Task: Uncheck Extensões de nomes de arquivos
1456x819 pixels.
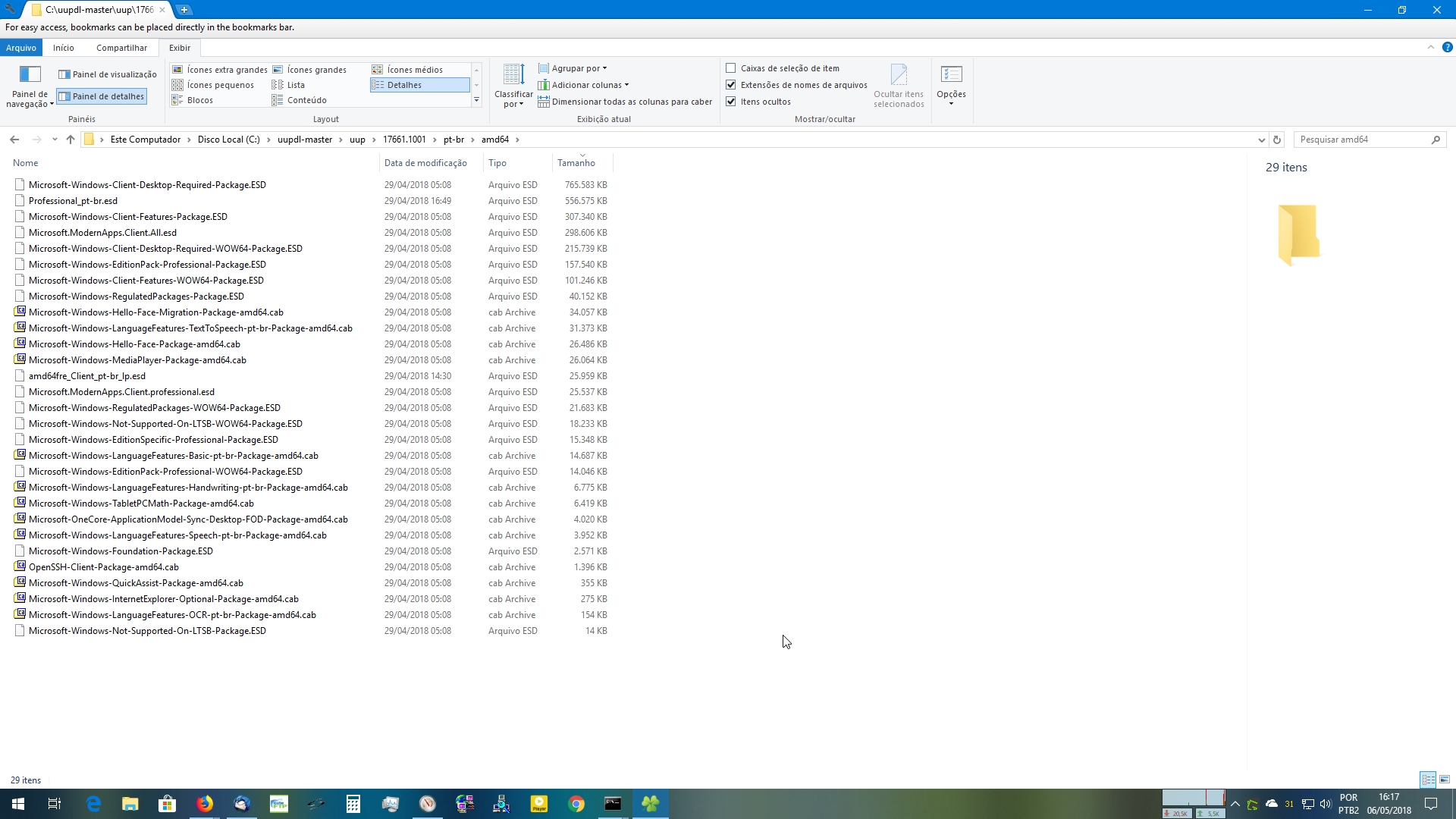Action: click(x=731, y=85)
